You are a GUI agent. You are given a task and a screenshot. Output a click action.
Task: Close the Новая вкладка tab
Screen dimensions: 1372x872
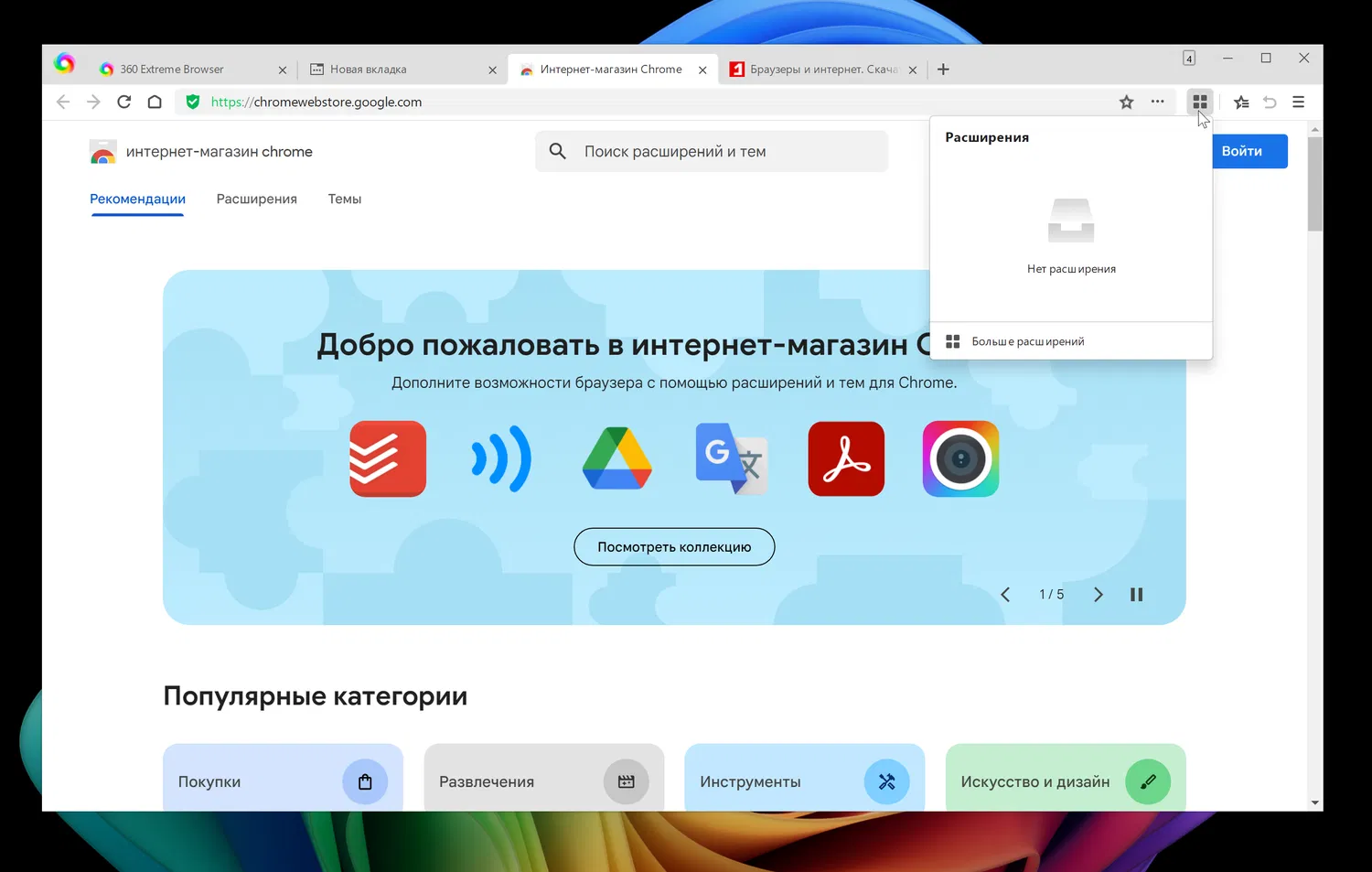492,70
